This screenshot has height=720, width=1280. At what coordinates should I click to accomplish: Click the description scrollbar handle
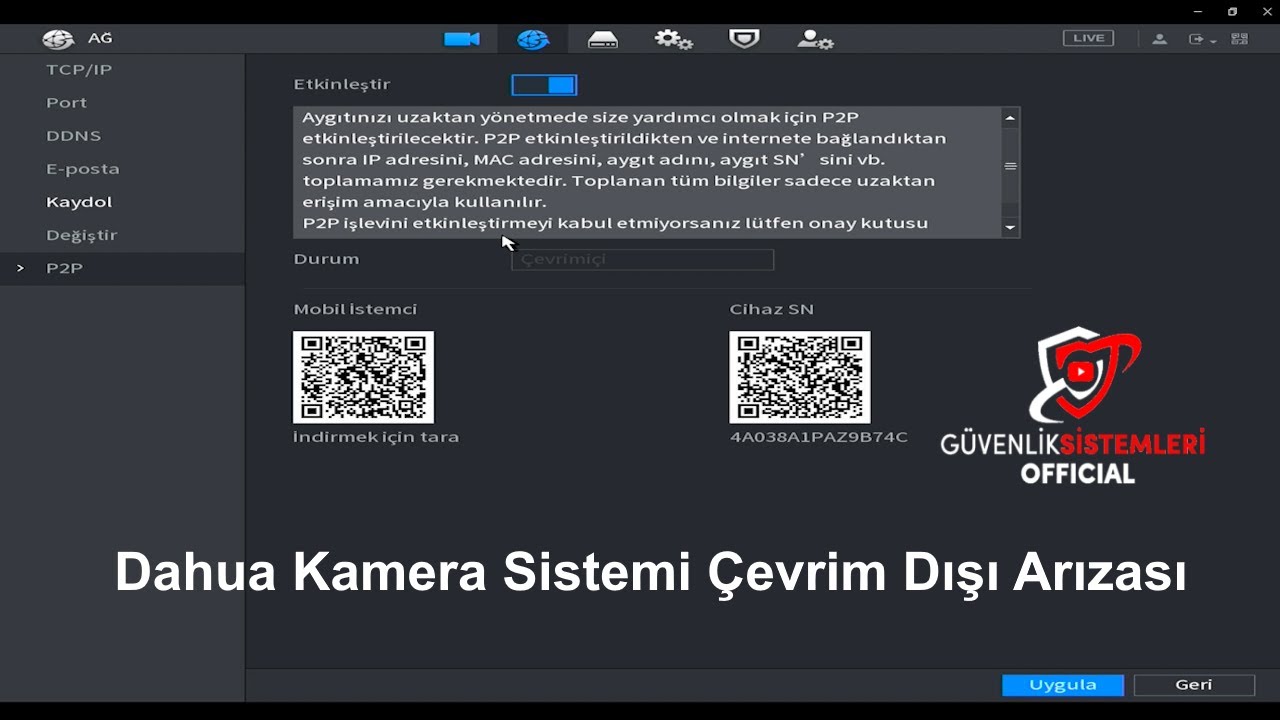click(1010, 166)
